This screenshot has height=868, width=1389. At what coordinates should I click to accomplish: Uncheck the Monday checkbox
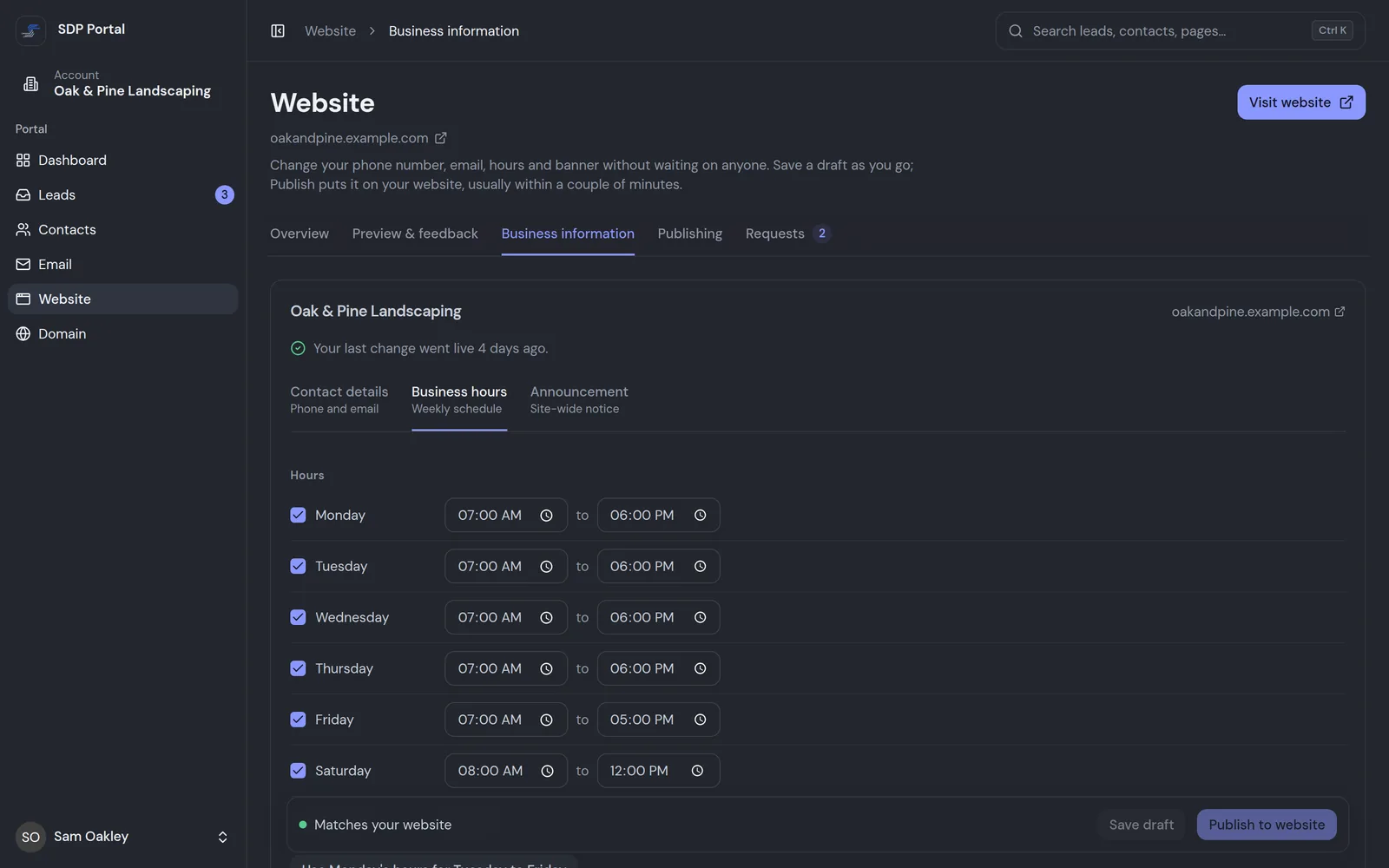pyautogui.click(x=298, y=515)
